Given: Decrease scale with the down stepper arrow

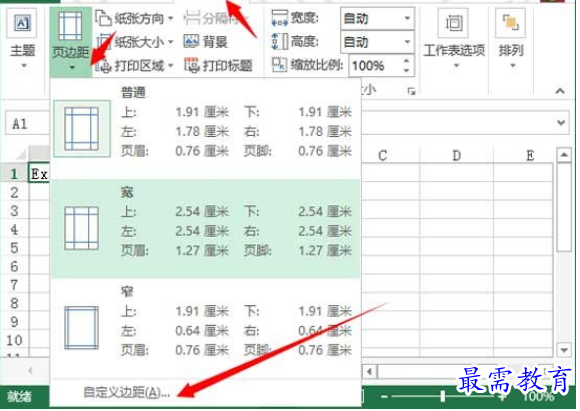Looking at the screenshot, I should point(407,71).
